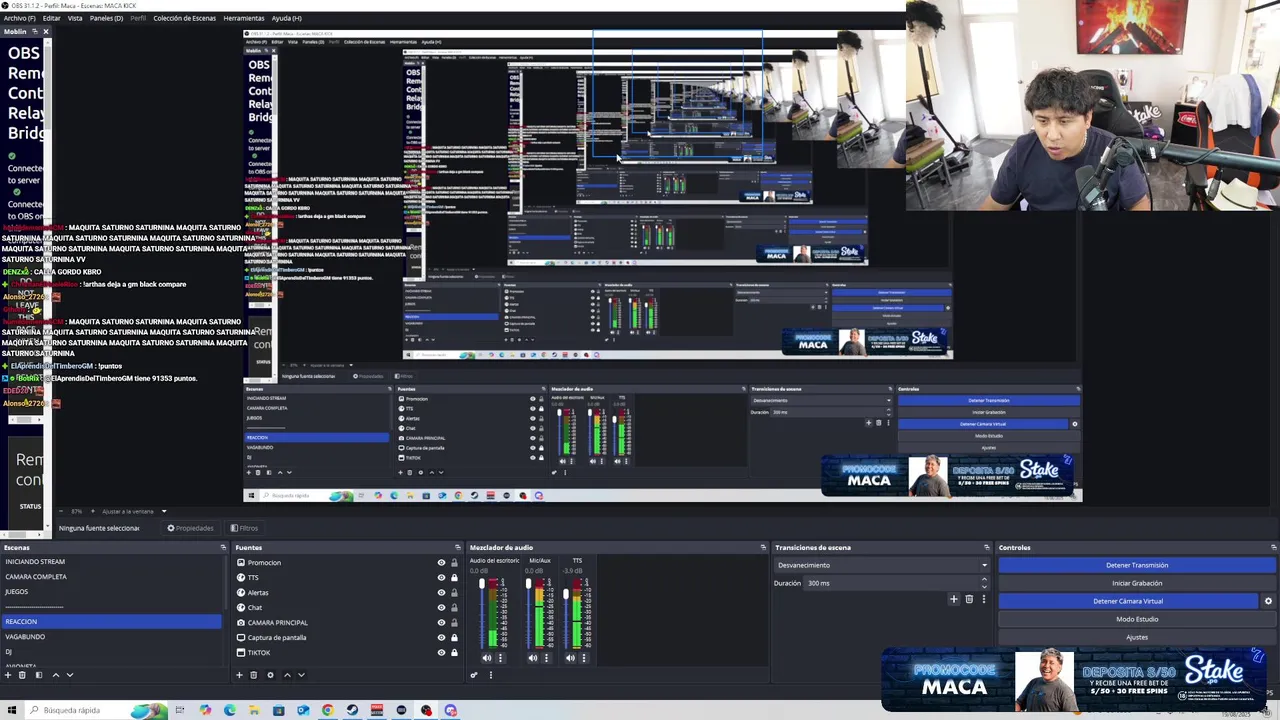Open Propiedades of selected source

pyautogui.click(x=190, y=528)
